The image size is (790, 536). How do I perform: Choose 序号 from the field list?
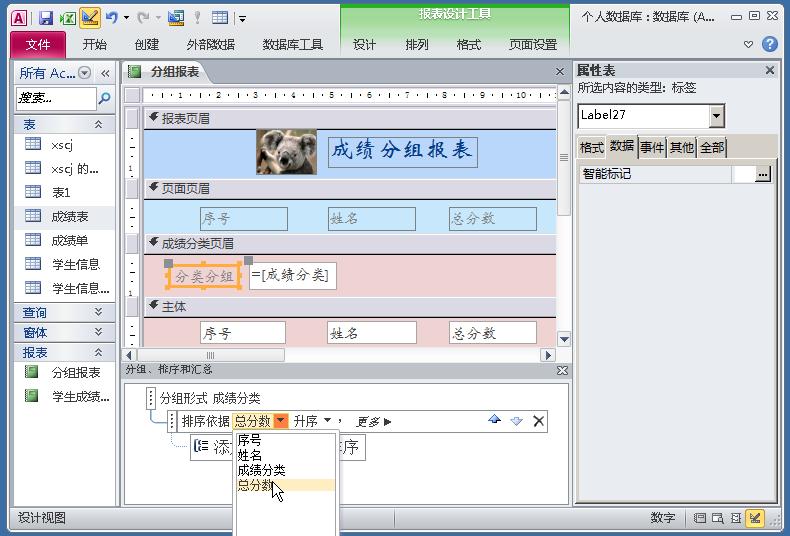(285, 440)
